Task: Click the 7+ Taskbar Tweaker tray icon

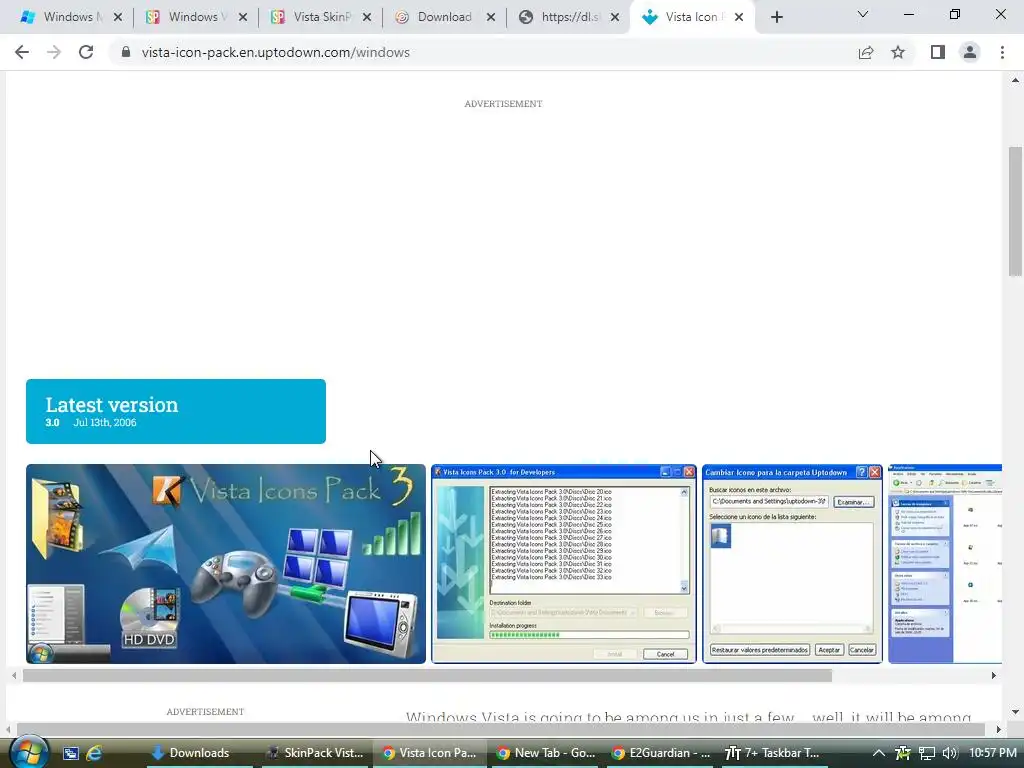Action: pyautogui.click(x=903, y=753)
